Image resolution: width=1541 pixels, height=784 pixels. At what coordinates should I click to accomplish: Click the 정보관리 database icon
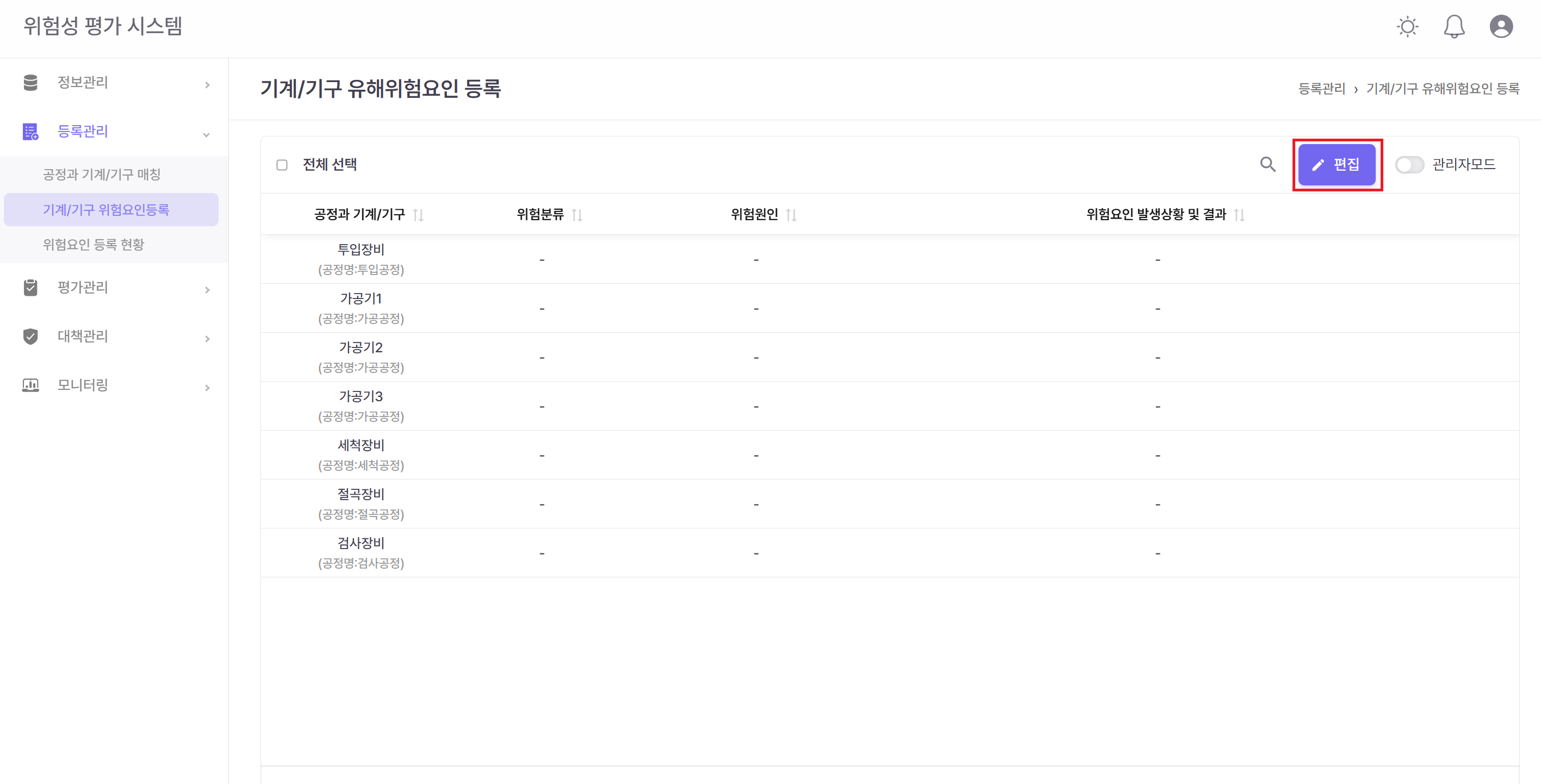click(30, 83)
